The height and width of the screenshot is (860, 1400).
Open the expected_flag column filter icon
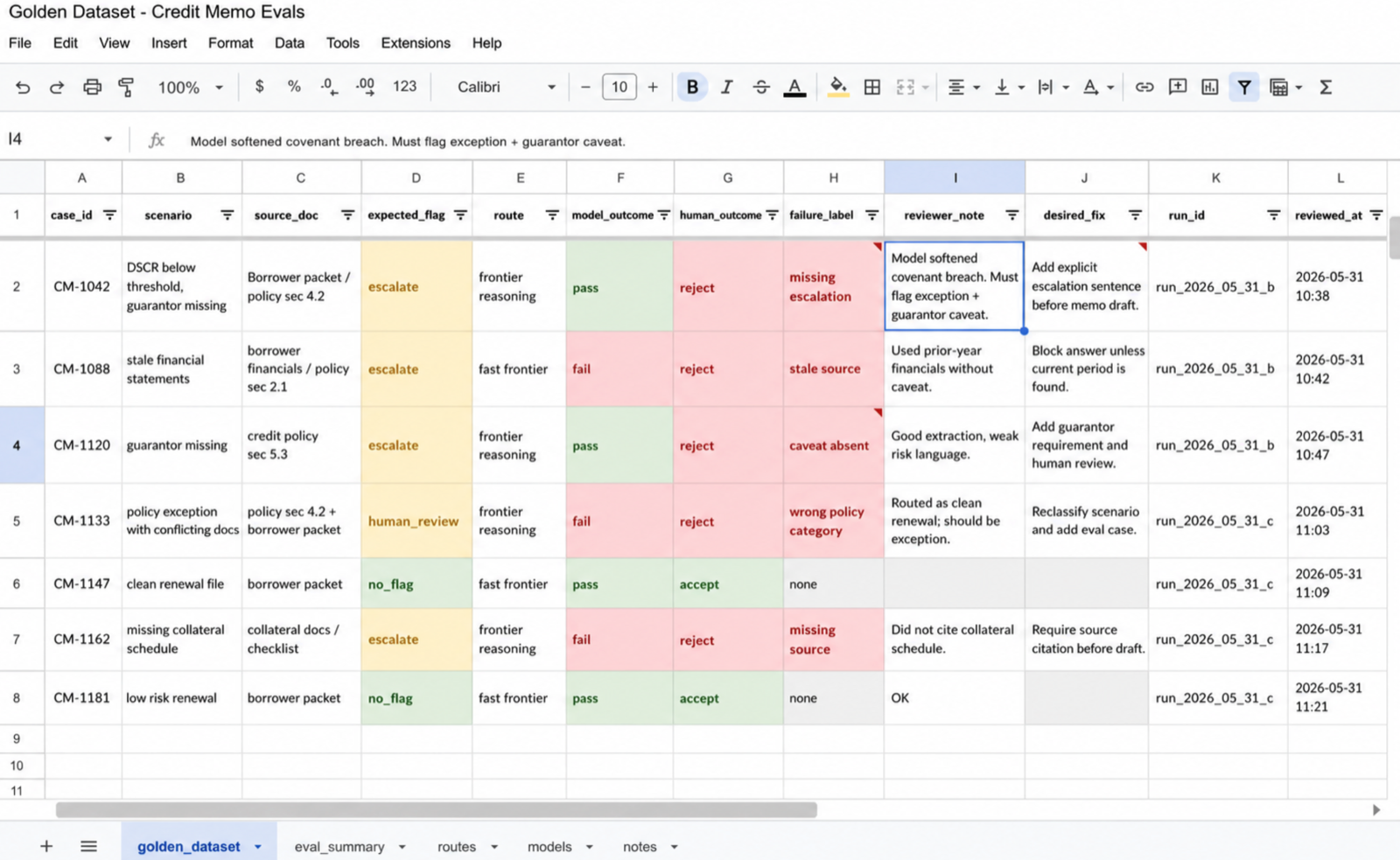coord(460,215)
